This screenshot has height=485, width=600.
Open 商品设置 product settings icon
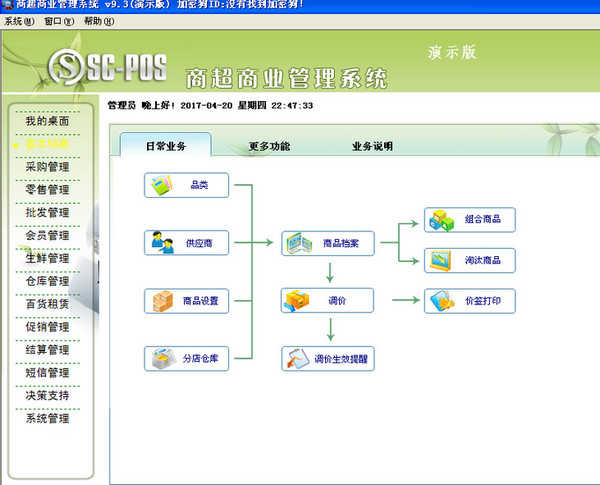tap(161, 300)
